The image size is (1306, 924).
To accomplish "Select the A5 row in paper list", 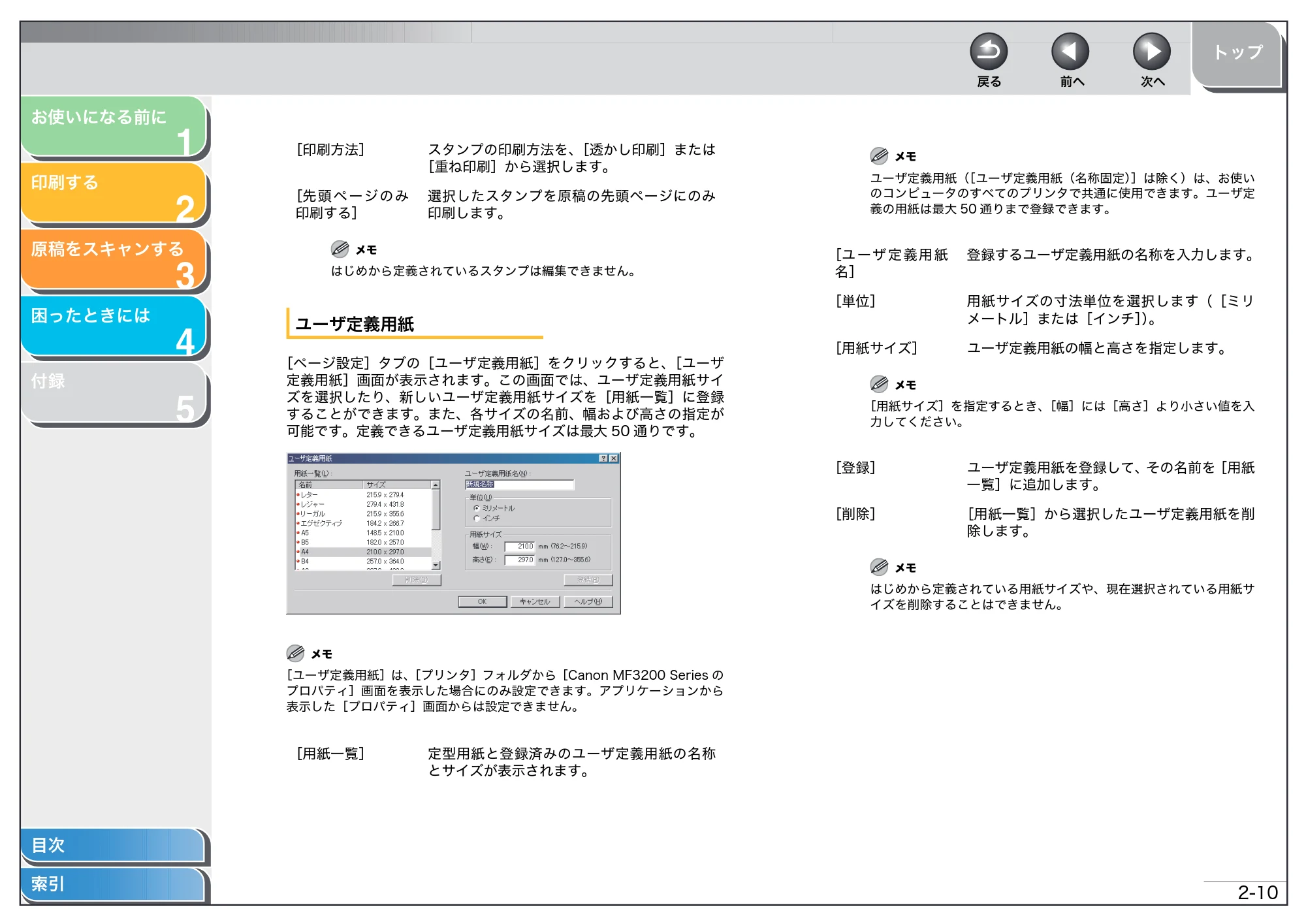I will [x=363, y=533].
